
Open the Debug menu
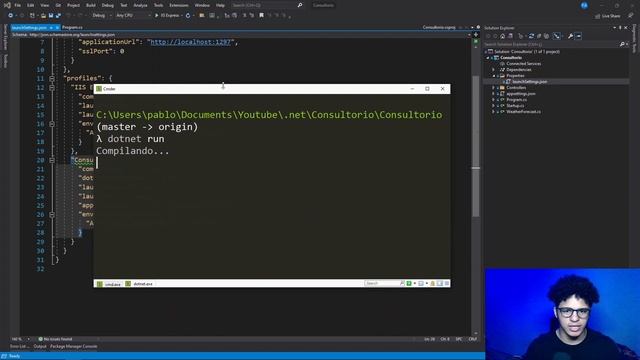tap(108, 5)
